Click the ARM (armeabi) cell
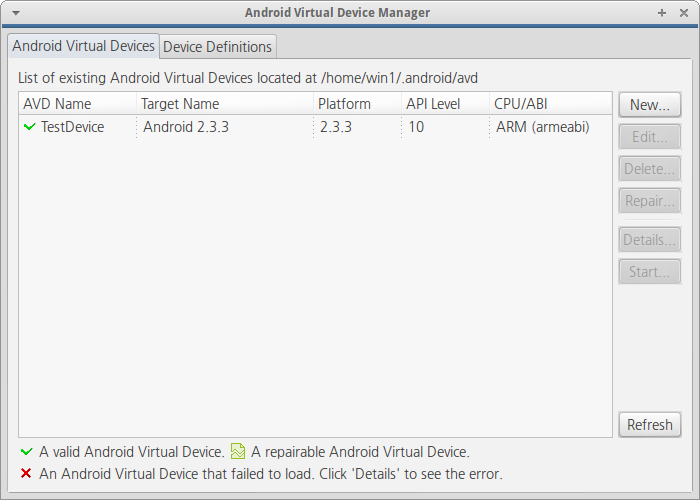Screen dimensions: 700x500 pyautogui.click(x=542, y=127)
